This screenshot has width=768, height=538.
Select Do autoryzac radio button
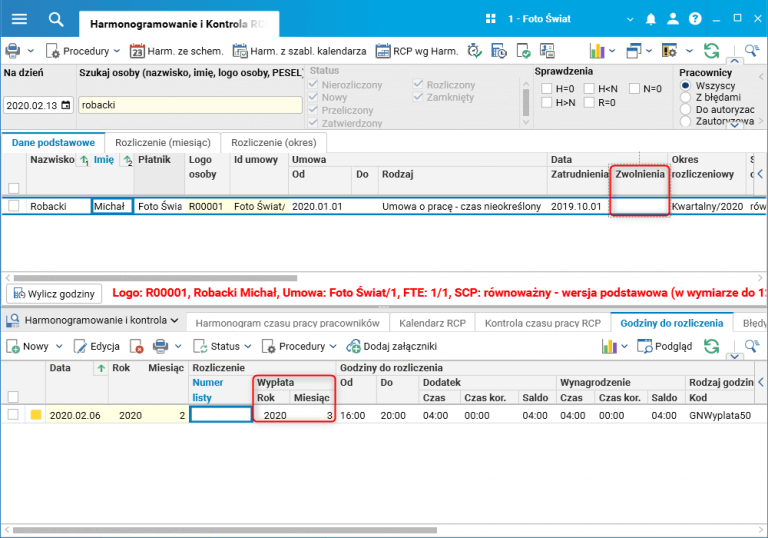pos(686,109)
